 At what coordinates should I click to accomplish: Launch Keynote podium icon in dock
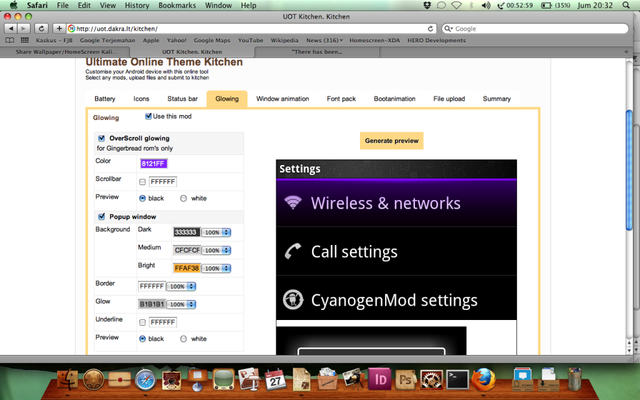[x=197, y=380]
